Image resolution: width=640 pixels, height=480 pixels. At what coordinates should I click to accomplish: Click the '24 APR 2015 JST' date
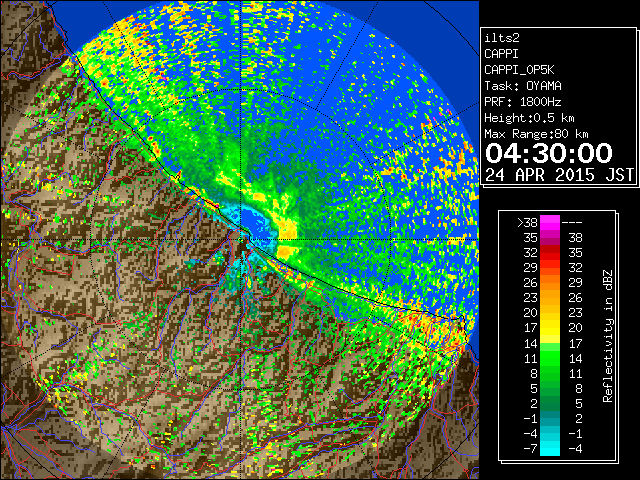(x=560, y=175)
